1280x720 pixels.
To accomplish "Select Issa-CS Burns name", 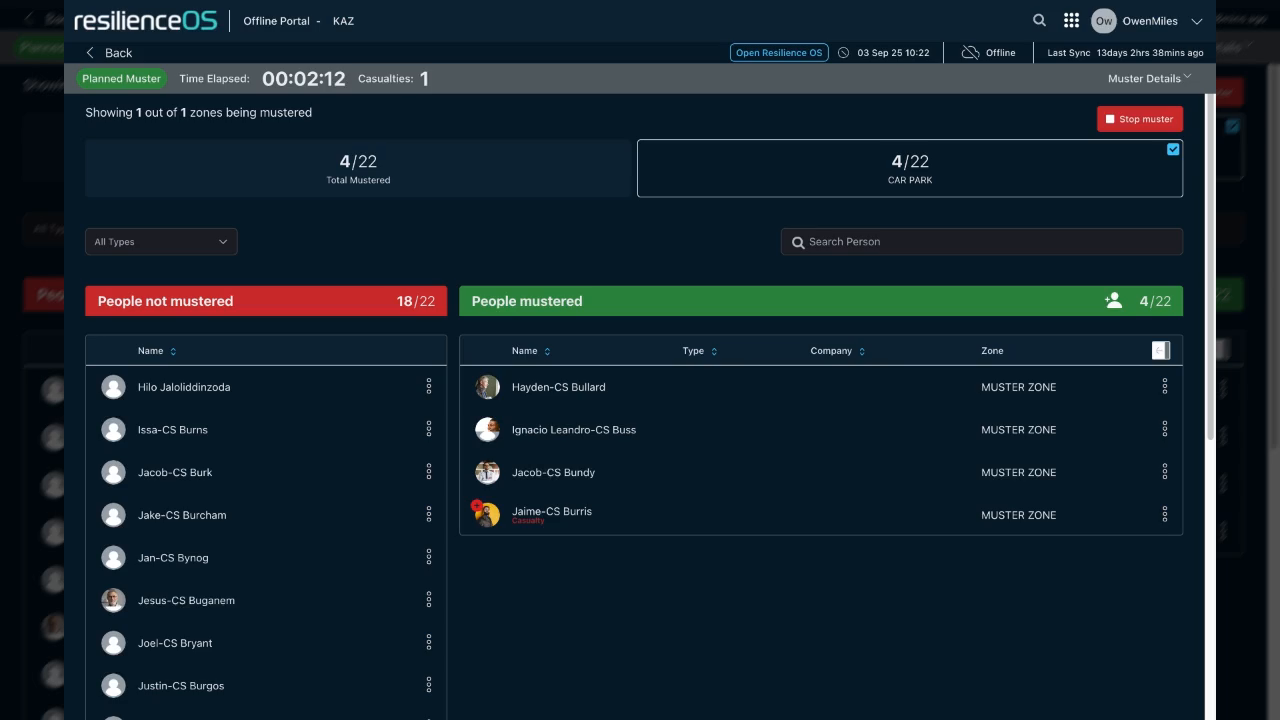I will pos(173,430).
